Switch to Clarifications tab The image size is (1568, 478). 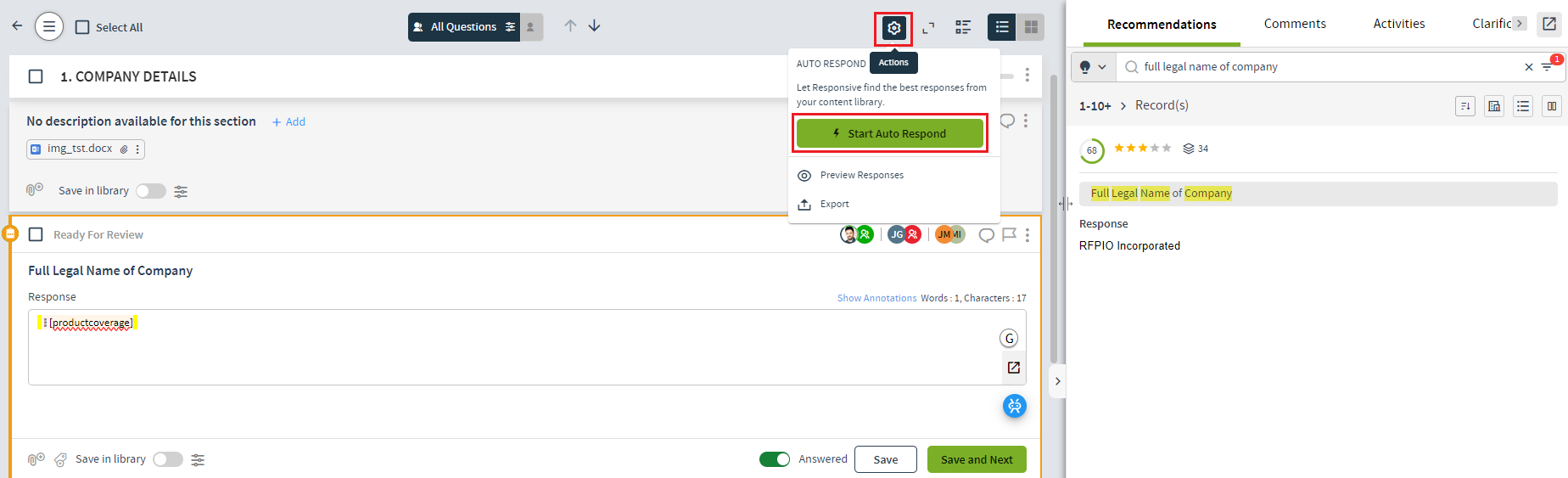[1491, 24]
